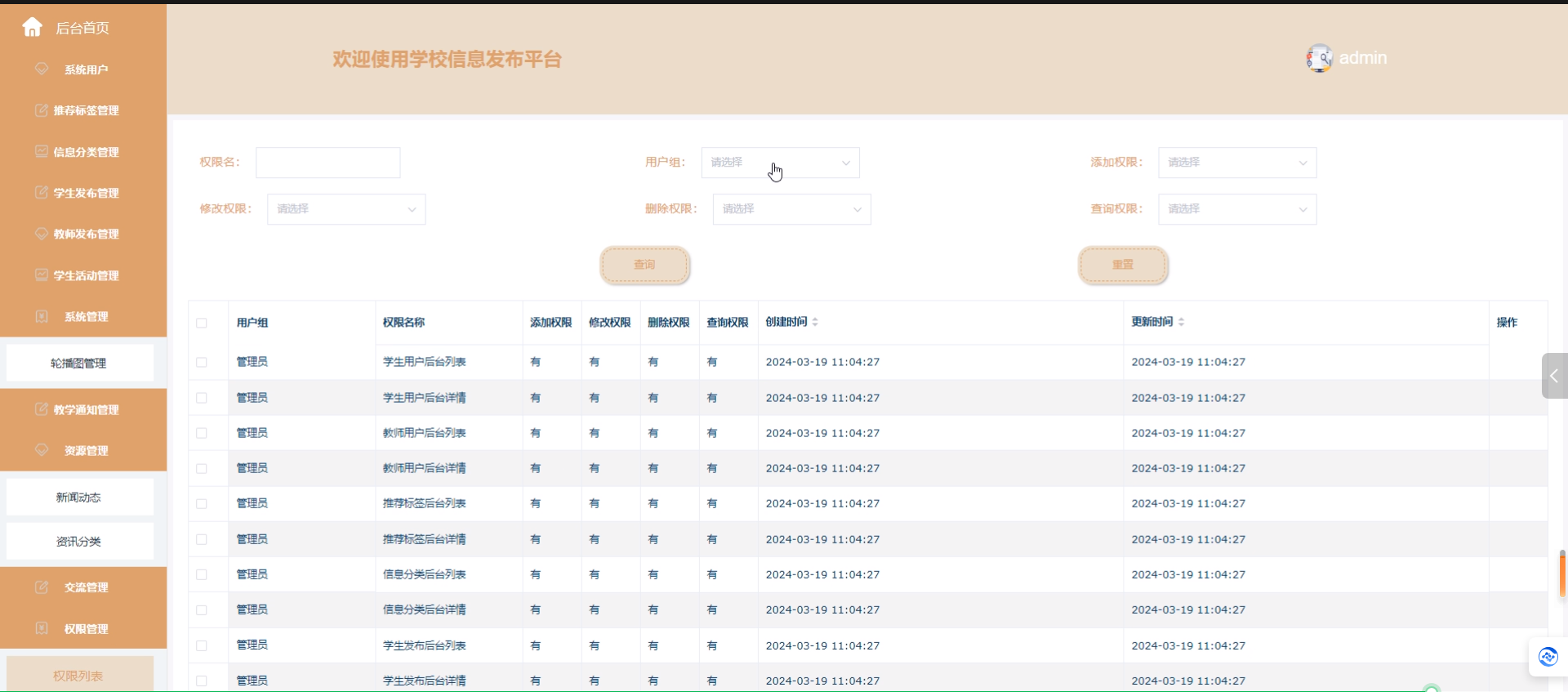Click the icon next to 系统用户
This screenshot has height=692, width=1568.
click(42, 69)
